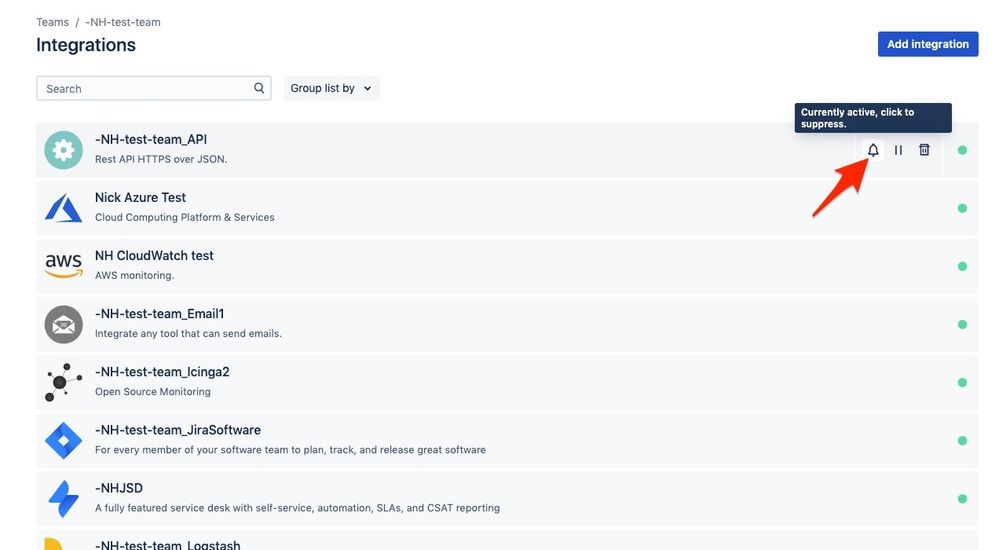Viewport: 999px width, 550px height.
Task: Pause the -NH-test-team_API integration
Action: pyautogui.click(x=898, y=150)
